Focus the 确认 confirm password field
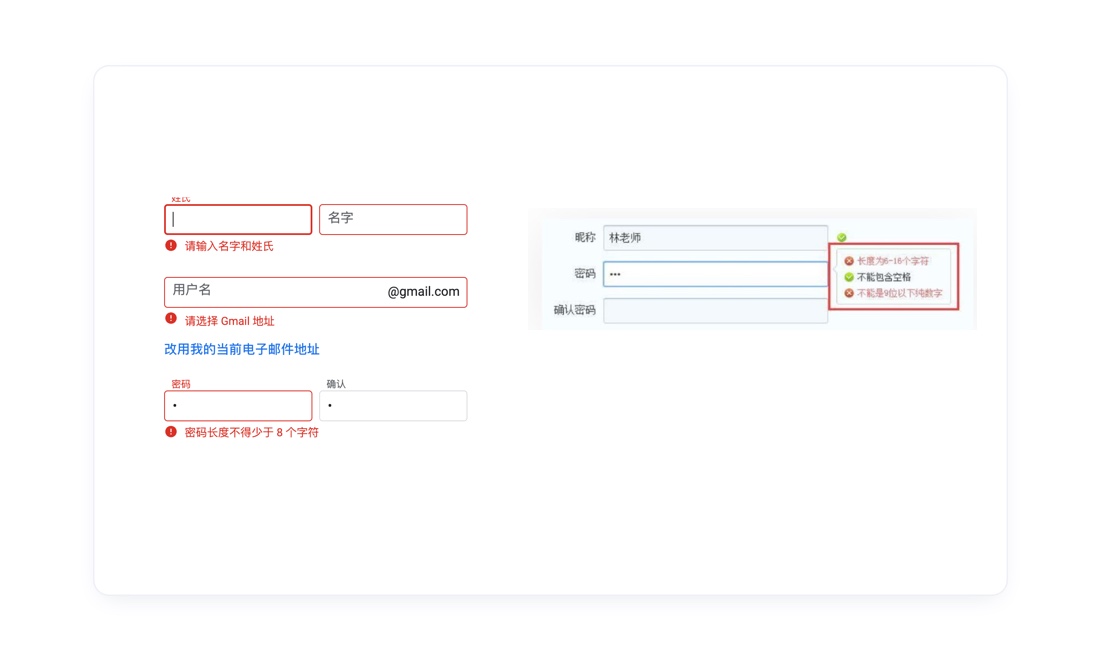This screenshot has width=1100, height=660. 393,406
